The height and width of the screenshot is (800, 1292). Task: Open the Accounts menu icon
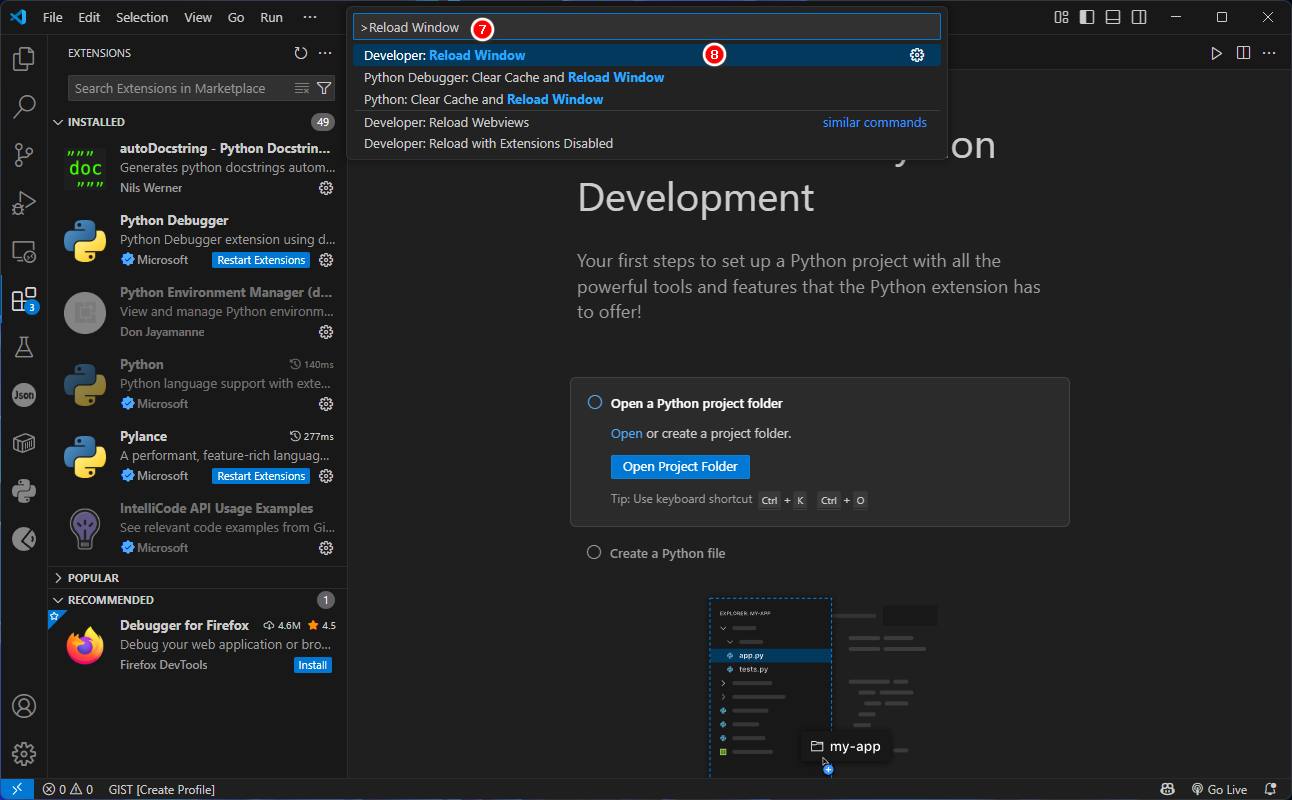click(x=24, y=706)
